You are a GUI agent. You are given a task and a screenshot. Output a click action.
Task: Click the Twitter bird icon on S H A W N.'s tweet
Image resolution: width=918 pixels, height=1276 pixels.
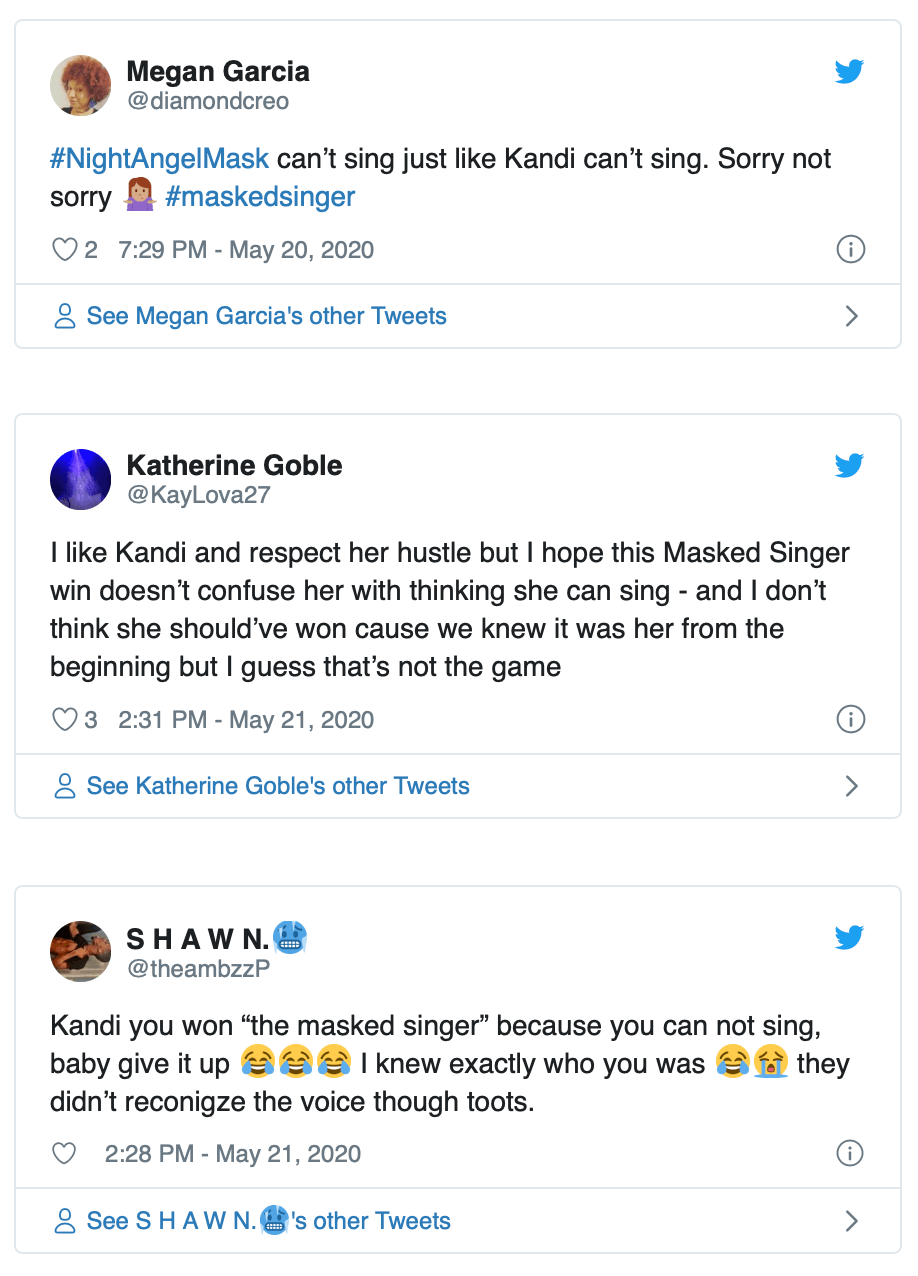coord(849,937)
